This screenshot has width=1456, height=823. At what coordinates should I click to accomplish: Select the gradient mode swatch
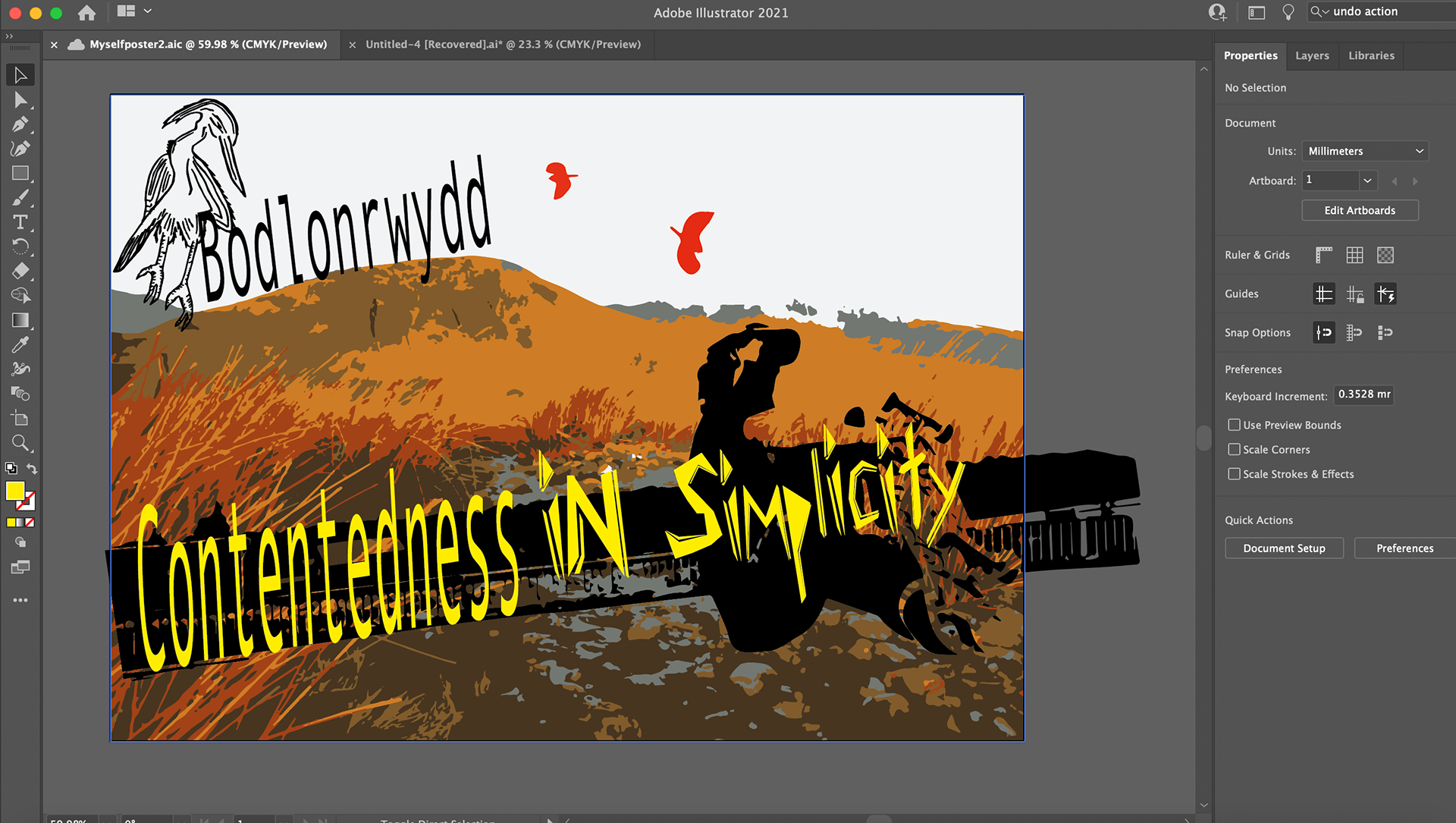(20, 523)
